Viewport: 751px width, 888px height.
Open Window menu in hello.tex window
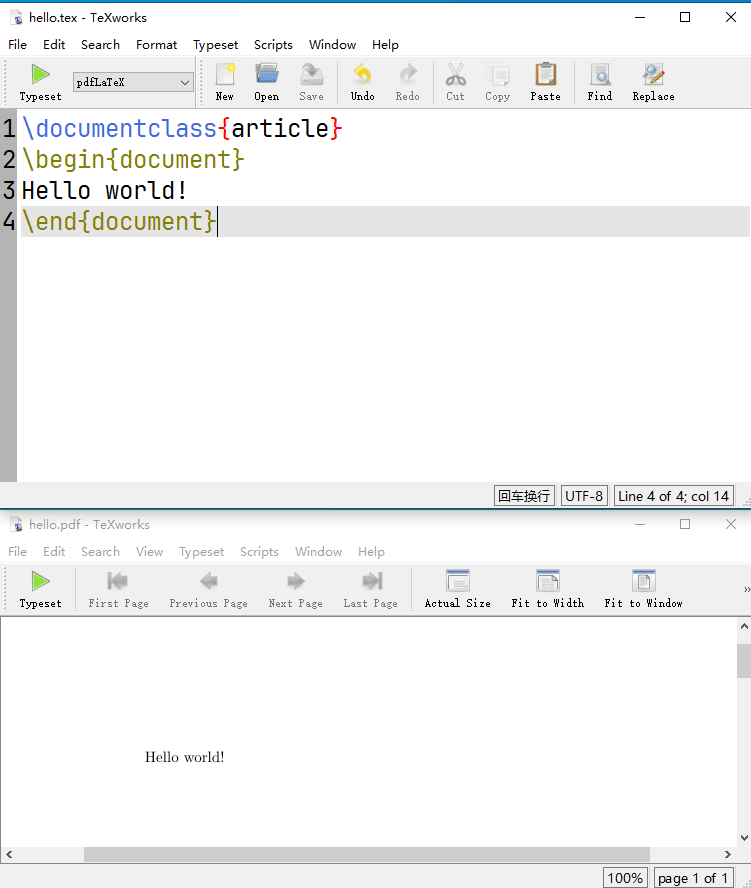point(332,45)
